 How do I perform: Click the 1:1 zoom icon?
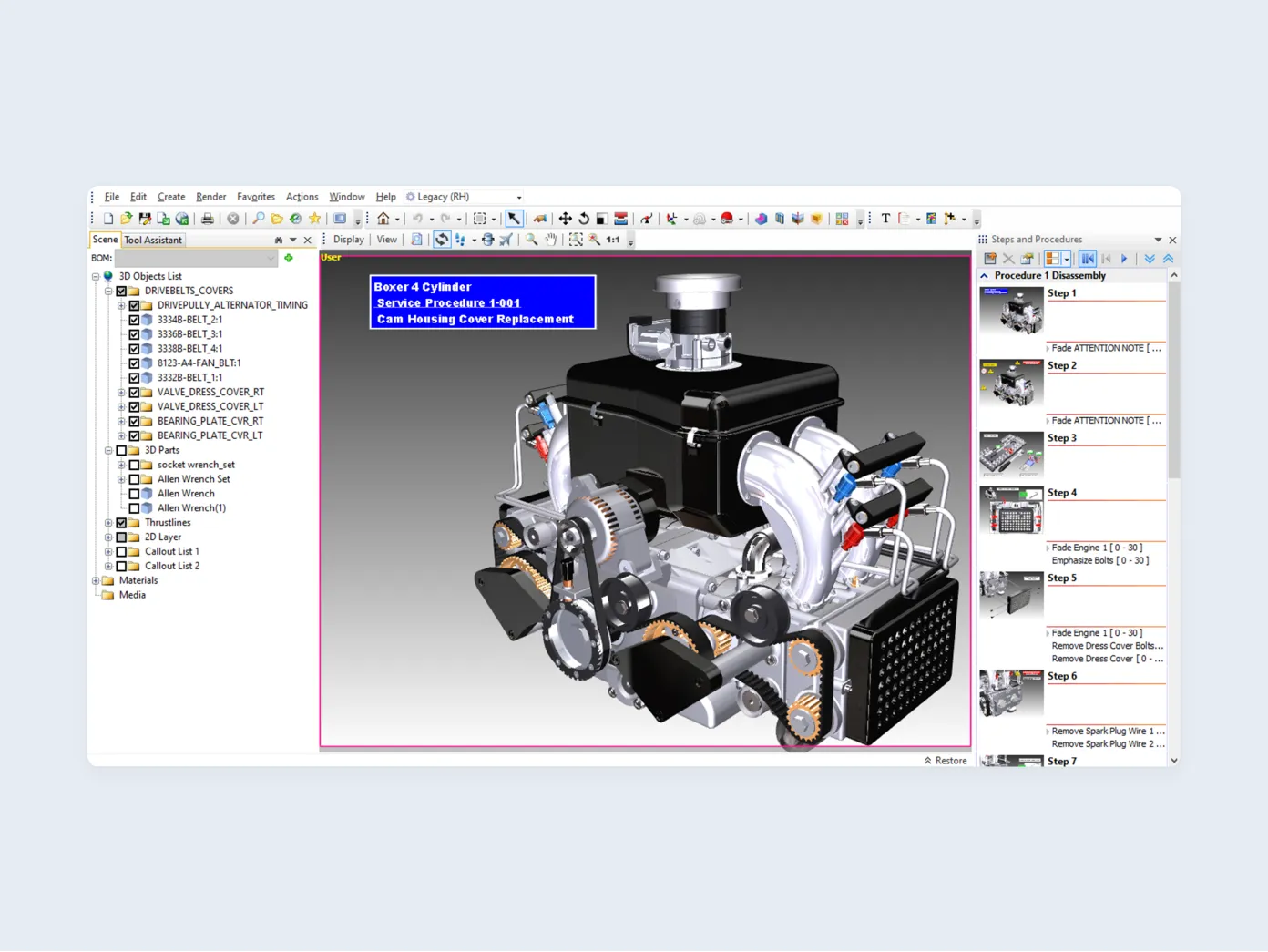click(613, 240)
